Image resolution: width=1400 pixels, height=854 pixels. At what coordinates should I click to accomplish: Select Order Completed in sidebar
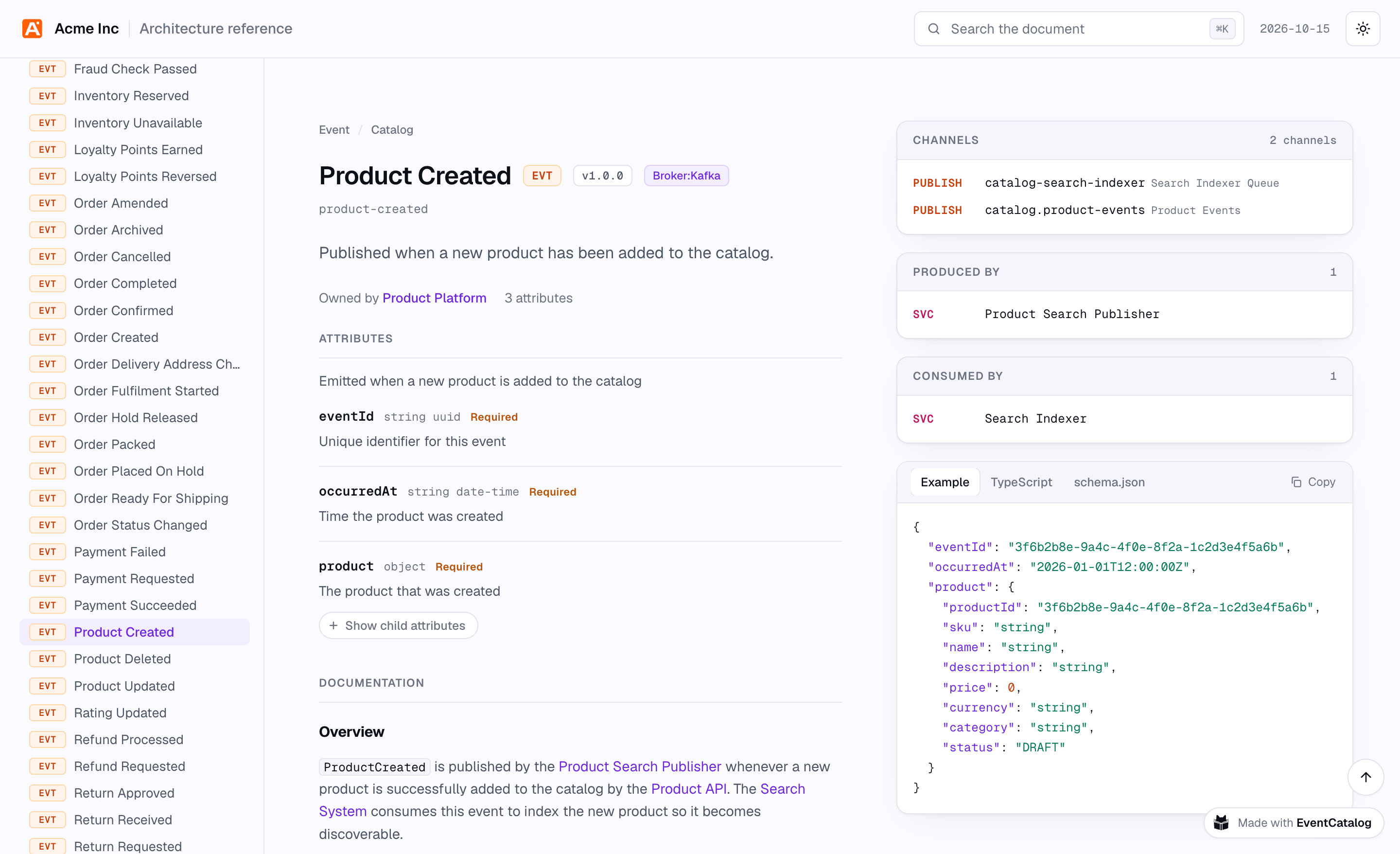click(x=135, y=283)
